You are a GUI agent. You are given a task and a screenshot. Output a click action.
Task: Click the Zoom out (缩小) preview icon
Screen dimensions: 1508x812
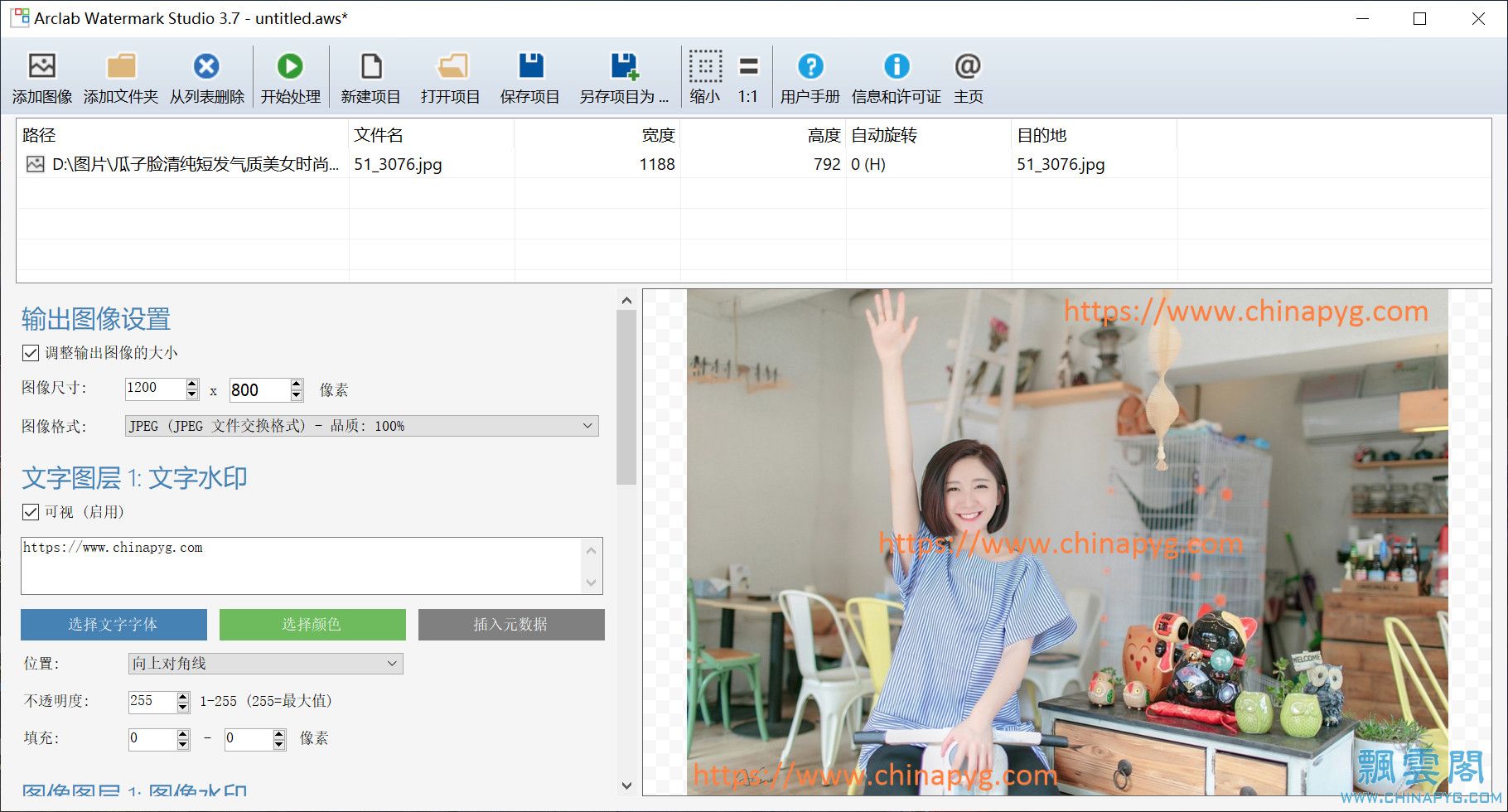coord(705,66)
